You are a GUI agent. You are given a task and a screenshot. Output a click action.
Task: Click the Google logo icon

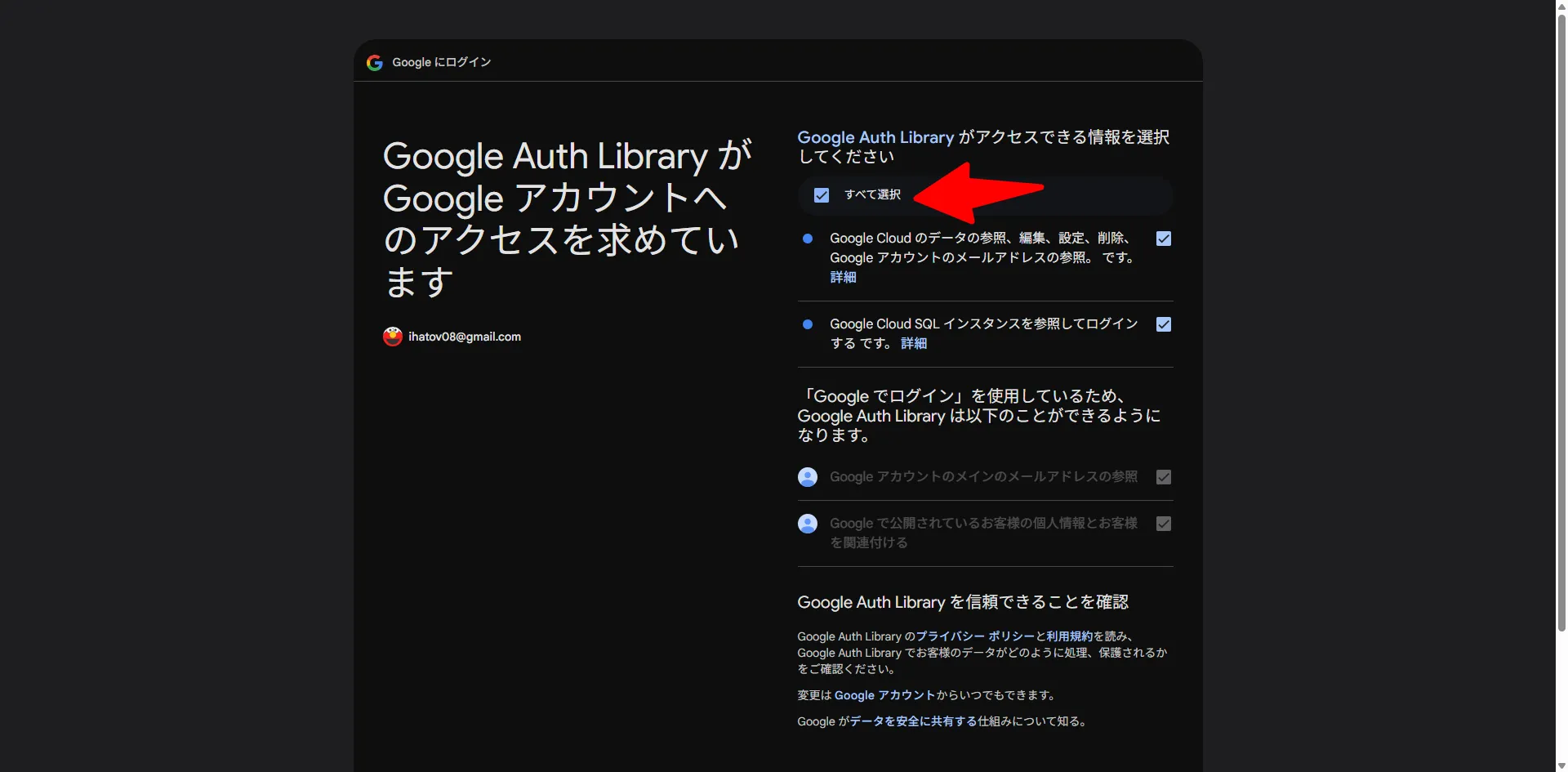pos(374,62)
